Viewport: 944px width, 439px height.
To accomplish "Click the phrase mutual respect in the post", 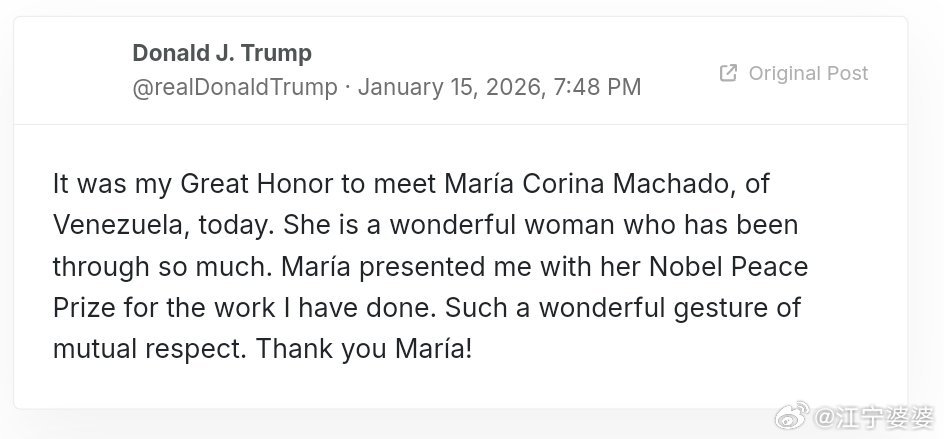I will [148, 349].
